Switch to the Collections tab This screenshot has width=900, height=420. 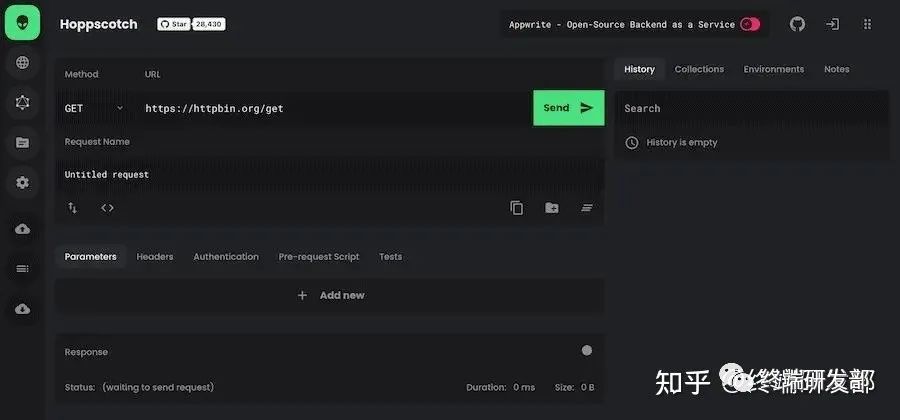699,69
